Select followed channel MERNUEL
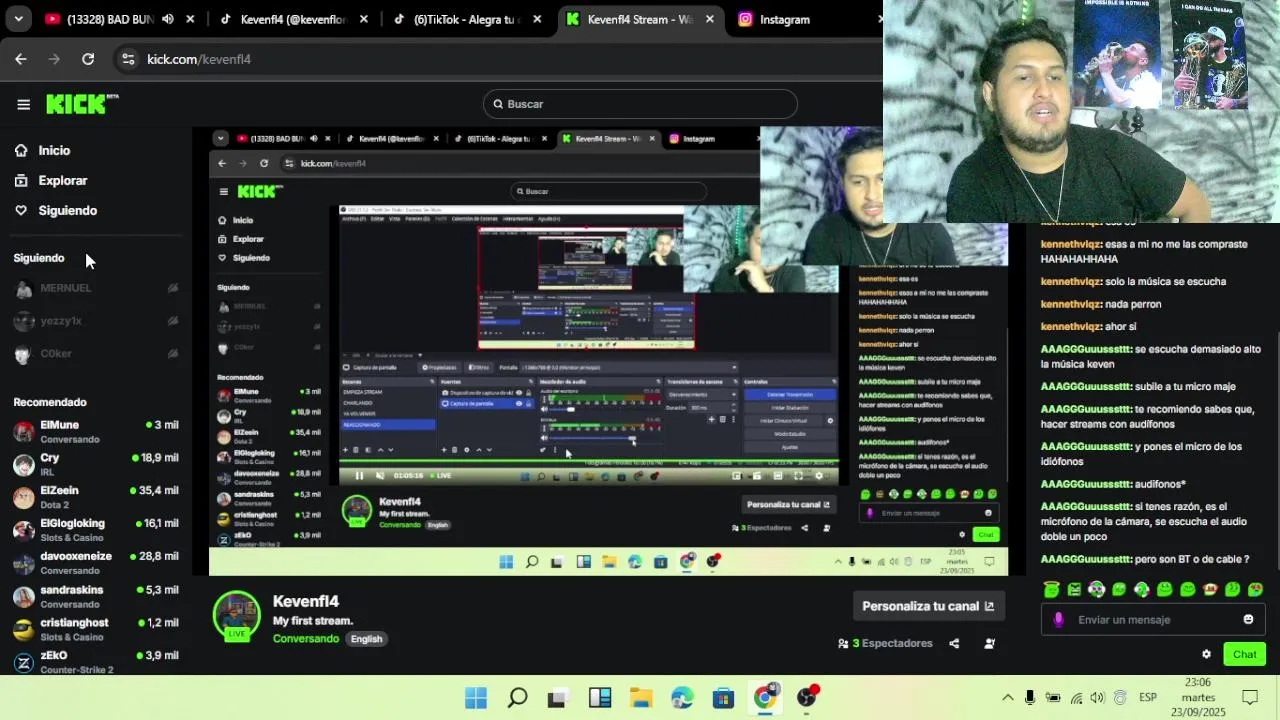This screenshot has height=720, width=1280. pyautogui.click(x=96, y=288)
